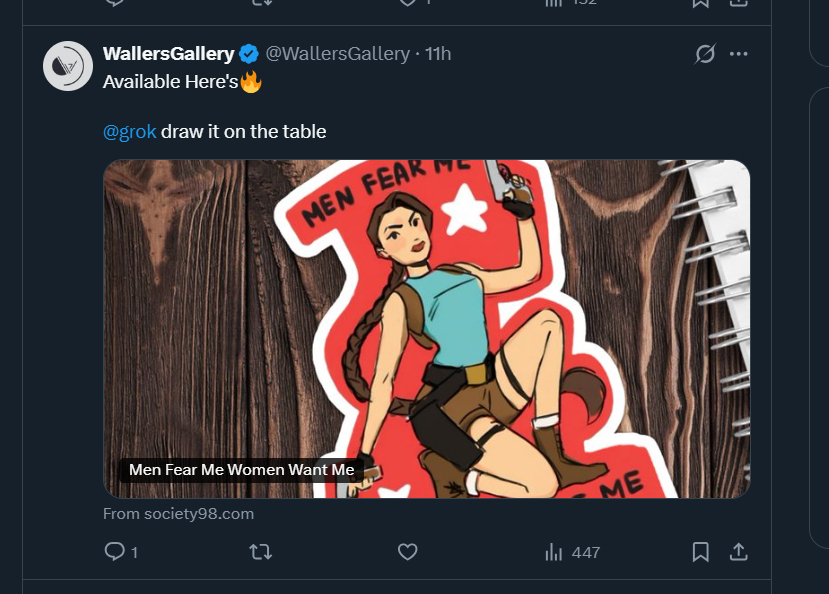Image resolution: width=829 pixels, height=594 pixels.
Task: Click the @grok mention
Action: click(130, 131)
